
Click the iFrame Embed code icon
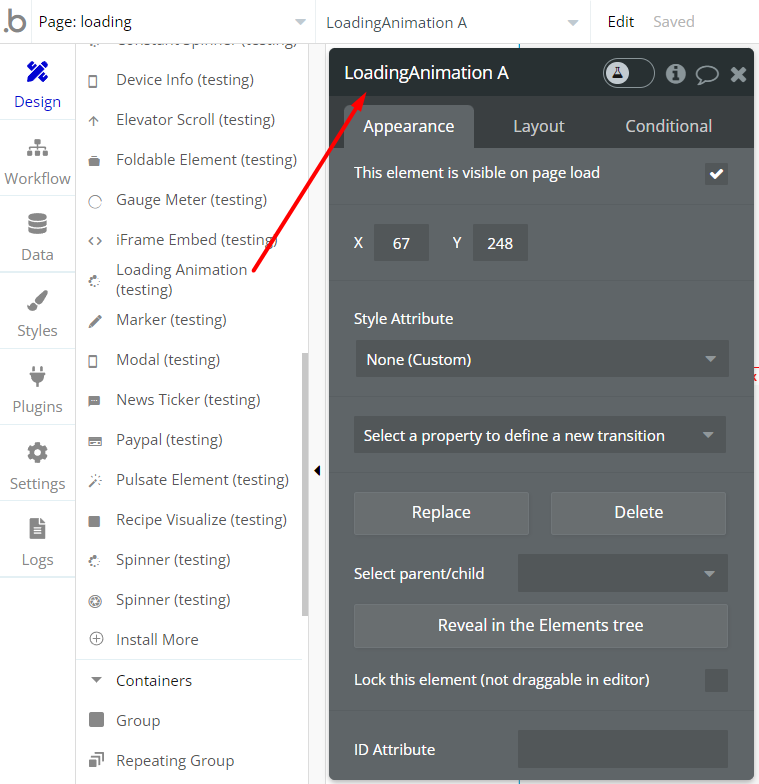[x=95, y=241]
